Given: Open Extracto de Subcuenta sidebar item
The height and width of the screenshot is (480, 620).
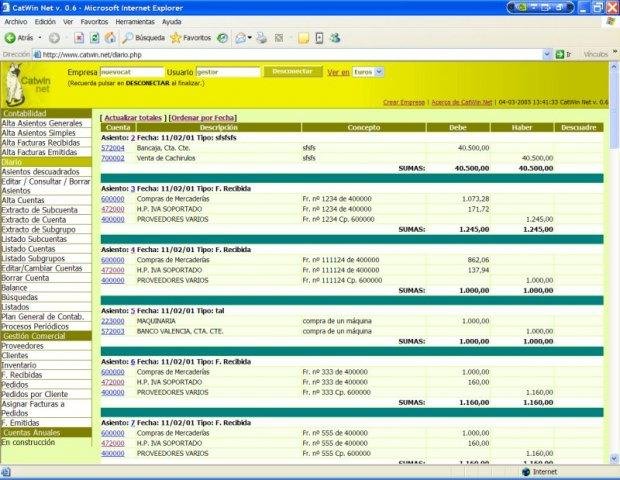Looking at the screenshot, I should click(40, 210).
